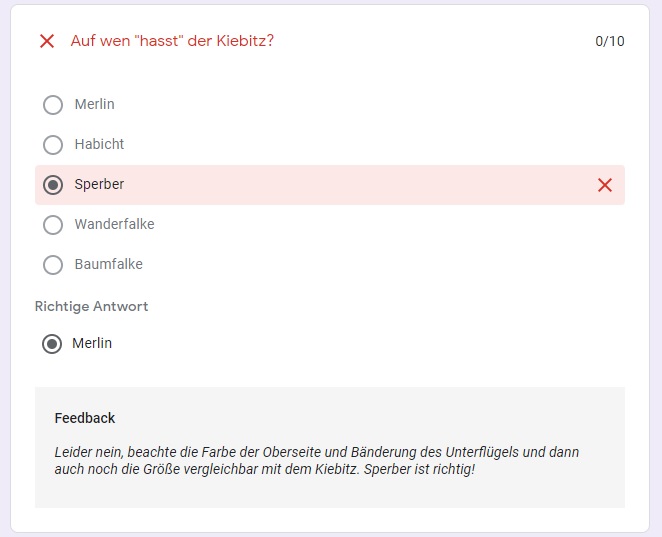Click the question title 'Auf wen hasst der Kiebitz?'

[x=172, y=41]
